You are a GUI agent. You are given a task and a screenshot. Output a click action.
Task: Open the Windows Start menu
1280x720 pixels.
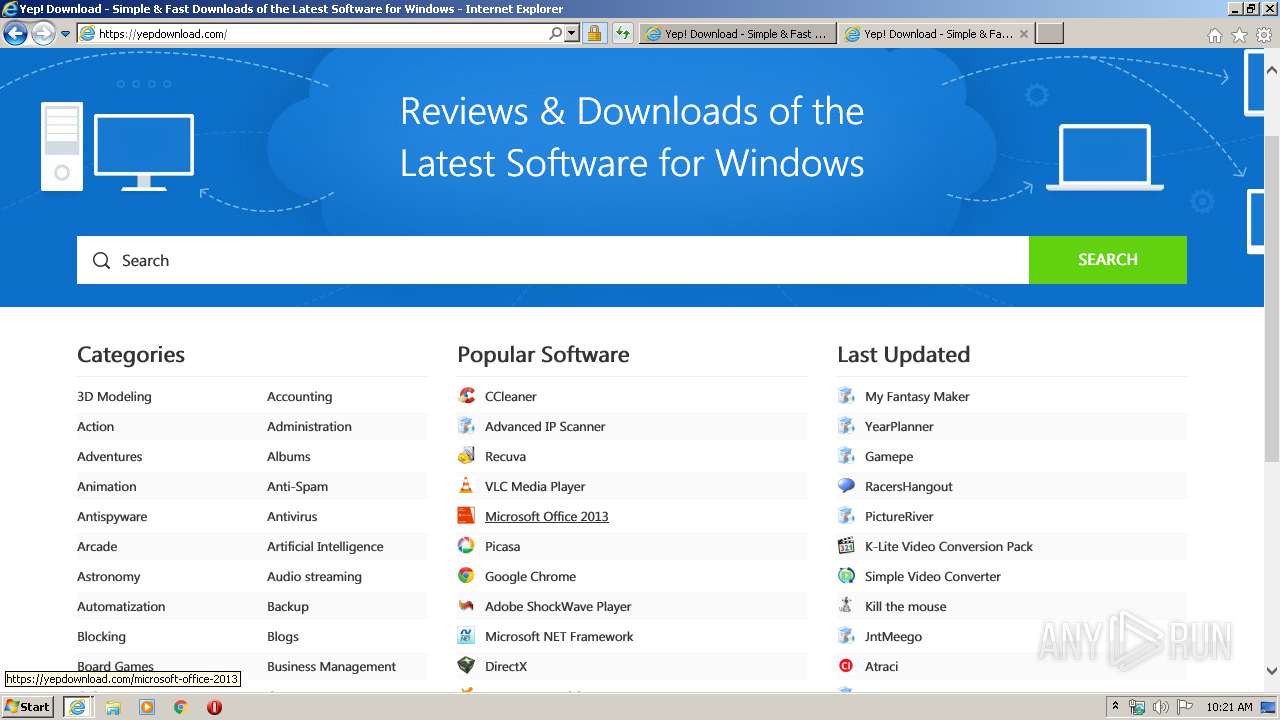(28, 707)
